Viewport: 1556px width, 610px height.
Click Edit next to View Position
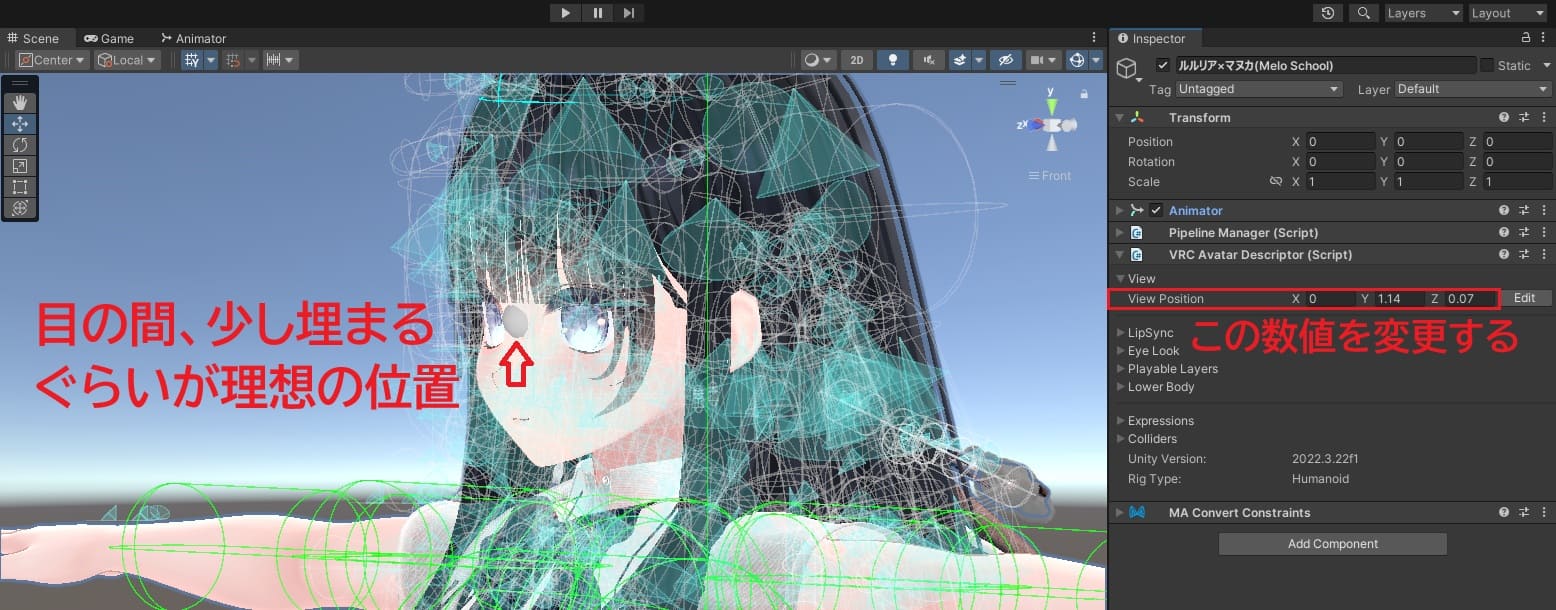1524,298
